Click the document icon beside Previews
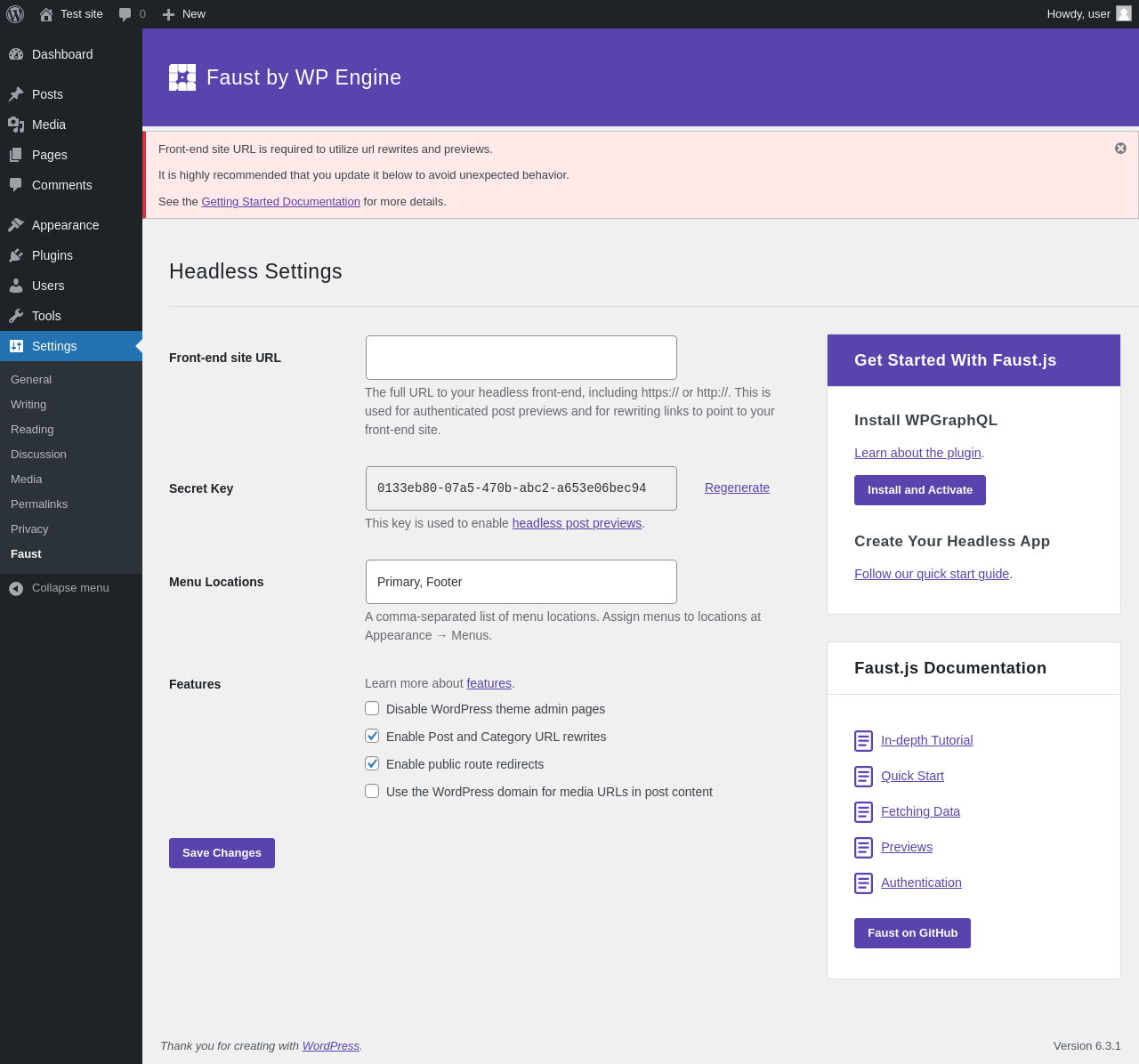The image size is (1139, 1064). (x=863, y=848)
